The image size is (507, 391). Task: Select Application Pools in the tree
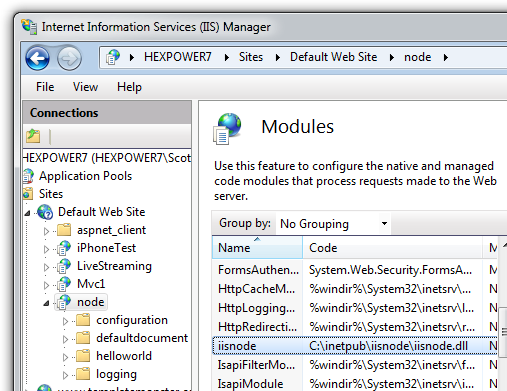85,176
